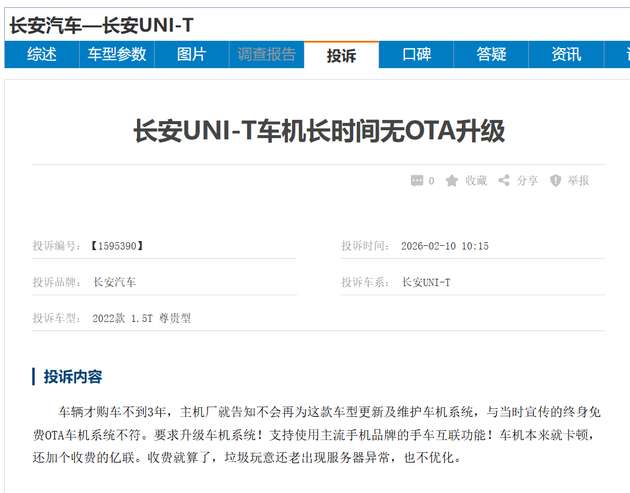Click the 长安汽车—长安UNI-T page header
This screenshot has height=493, width=630.
click(x=101, y=25)
